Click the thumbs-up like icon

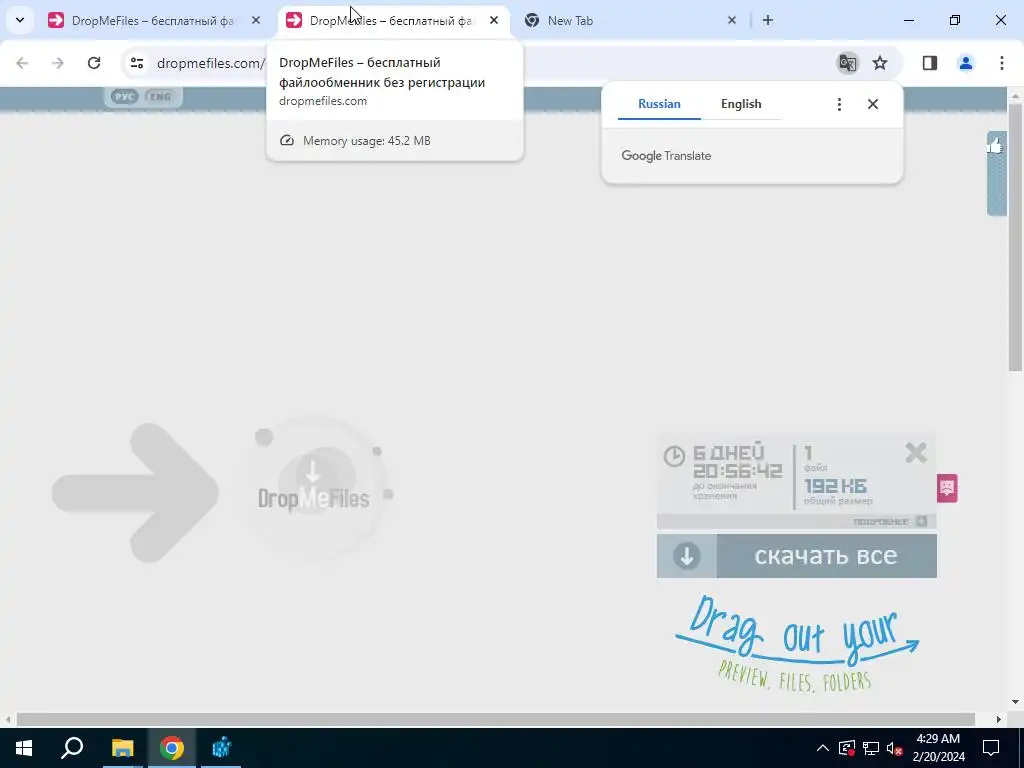tap(995, 145)
